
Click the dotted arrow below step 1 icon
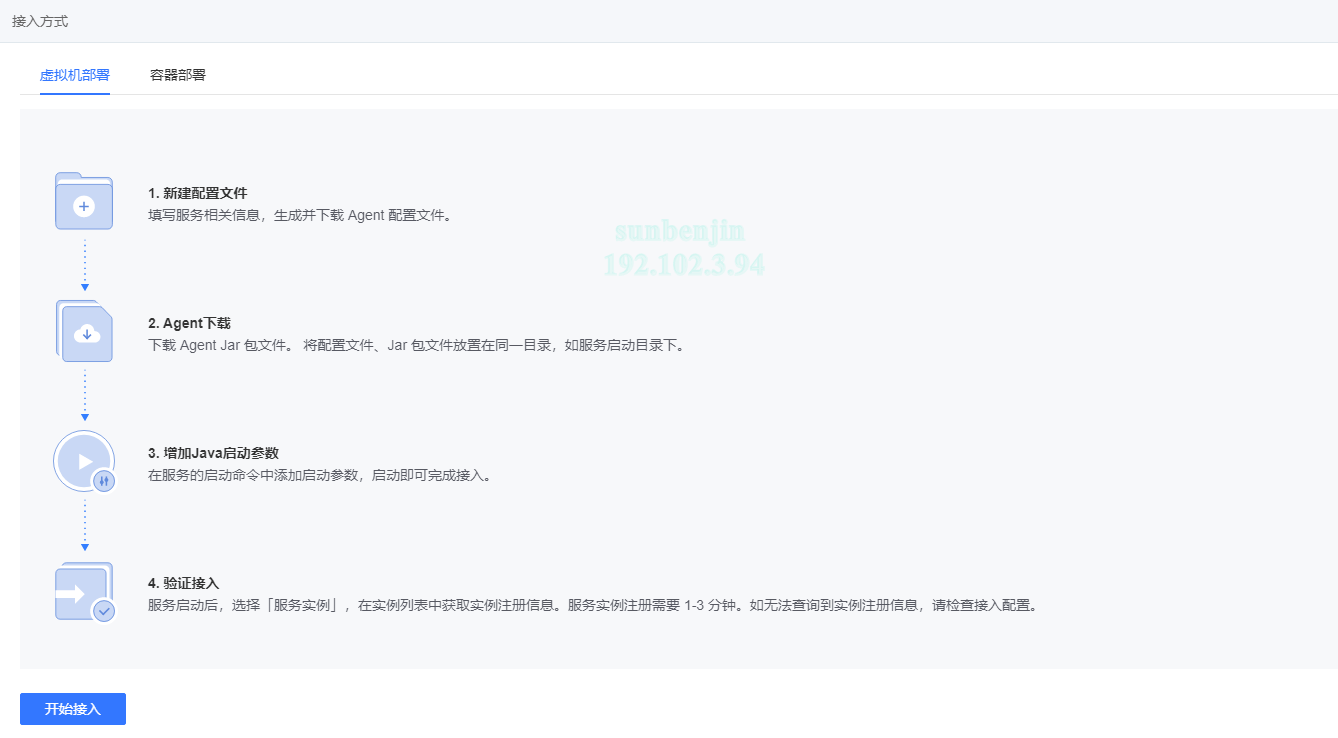click(85, 265)
